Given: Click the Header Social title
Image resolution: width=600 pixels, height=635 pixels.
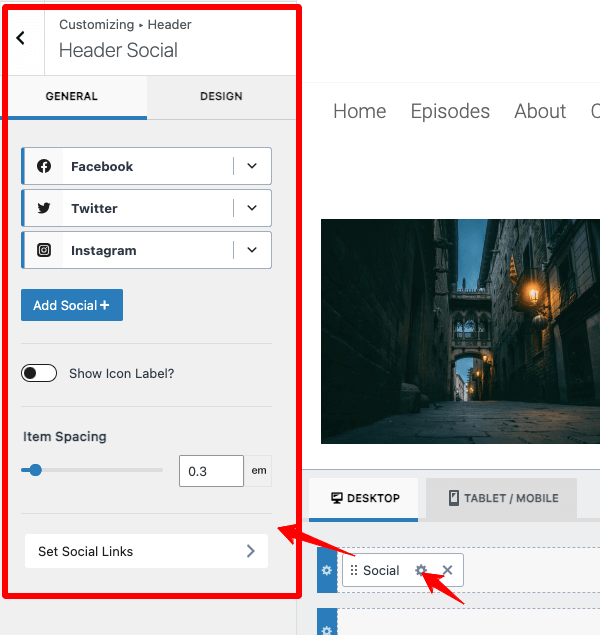Looking at the screenshot, I should pyautogui.click(x=118, y=51).
